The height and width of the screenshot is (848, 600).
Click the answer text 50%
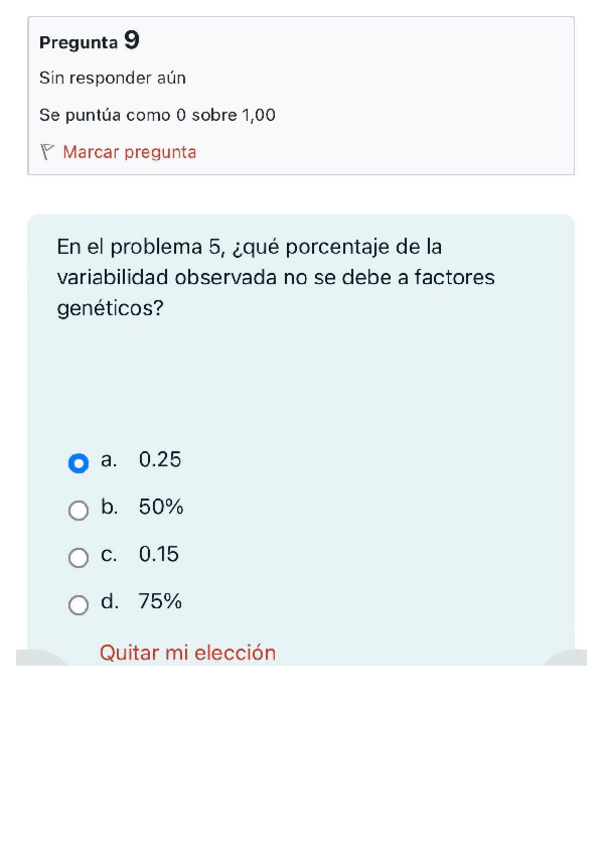161,508
